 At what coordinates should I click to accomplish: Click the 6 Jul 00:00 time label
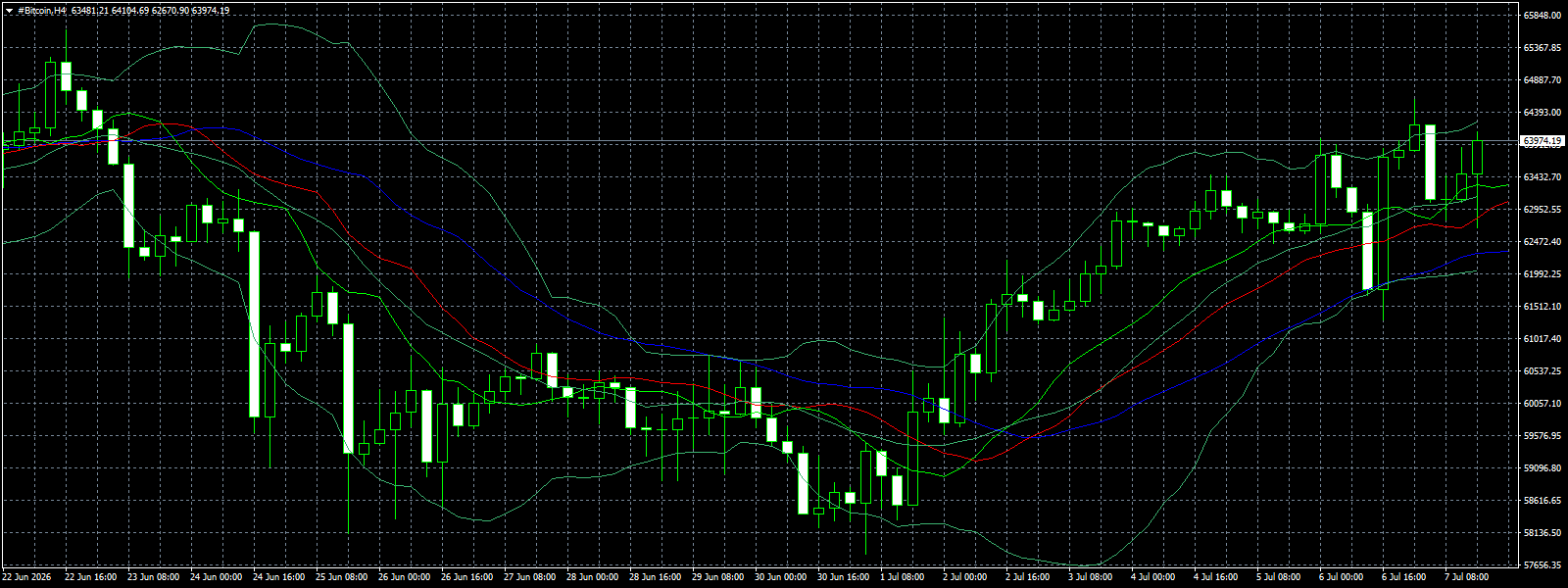(1343, 577)
